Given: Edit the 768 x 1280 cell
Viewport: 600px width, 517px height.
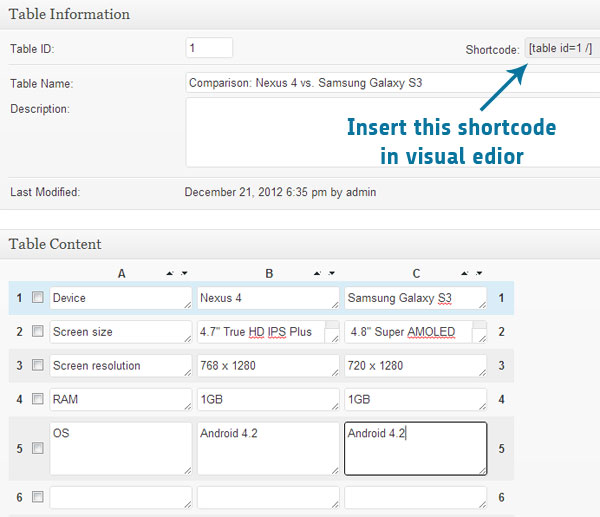Looking at the screenshot, I should [268, 365].
